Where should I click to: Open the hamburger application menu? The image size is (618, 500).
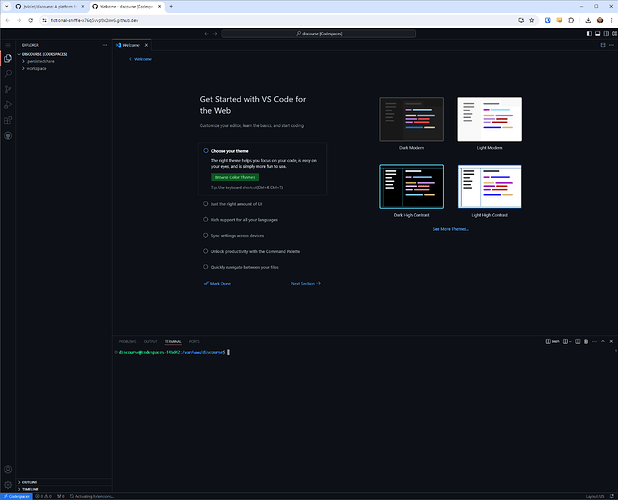coord(8,45)
